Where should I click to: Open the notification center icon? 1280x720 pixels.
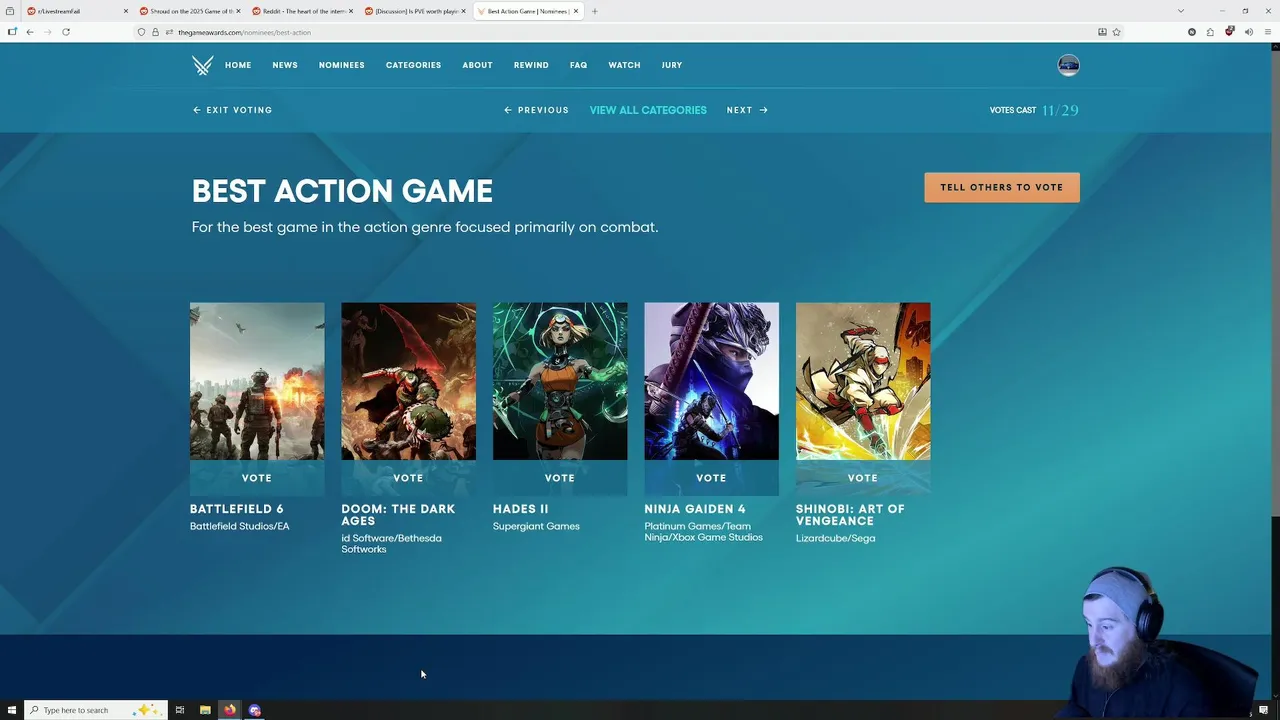[1263, 710]
